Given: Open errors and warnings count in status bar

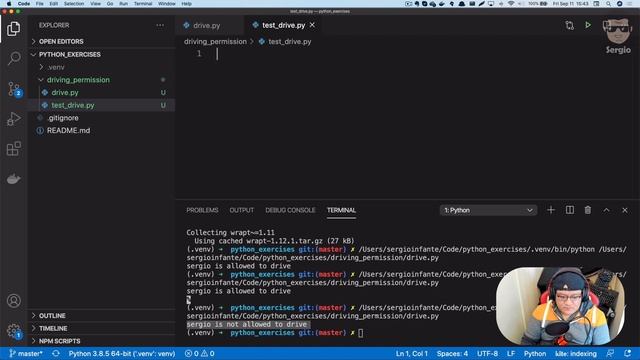Looking at the screenshot, I should (x=200, y=353).
